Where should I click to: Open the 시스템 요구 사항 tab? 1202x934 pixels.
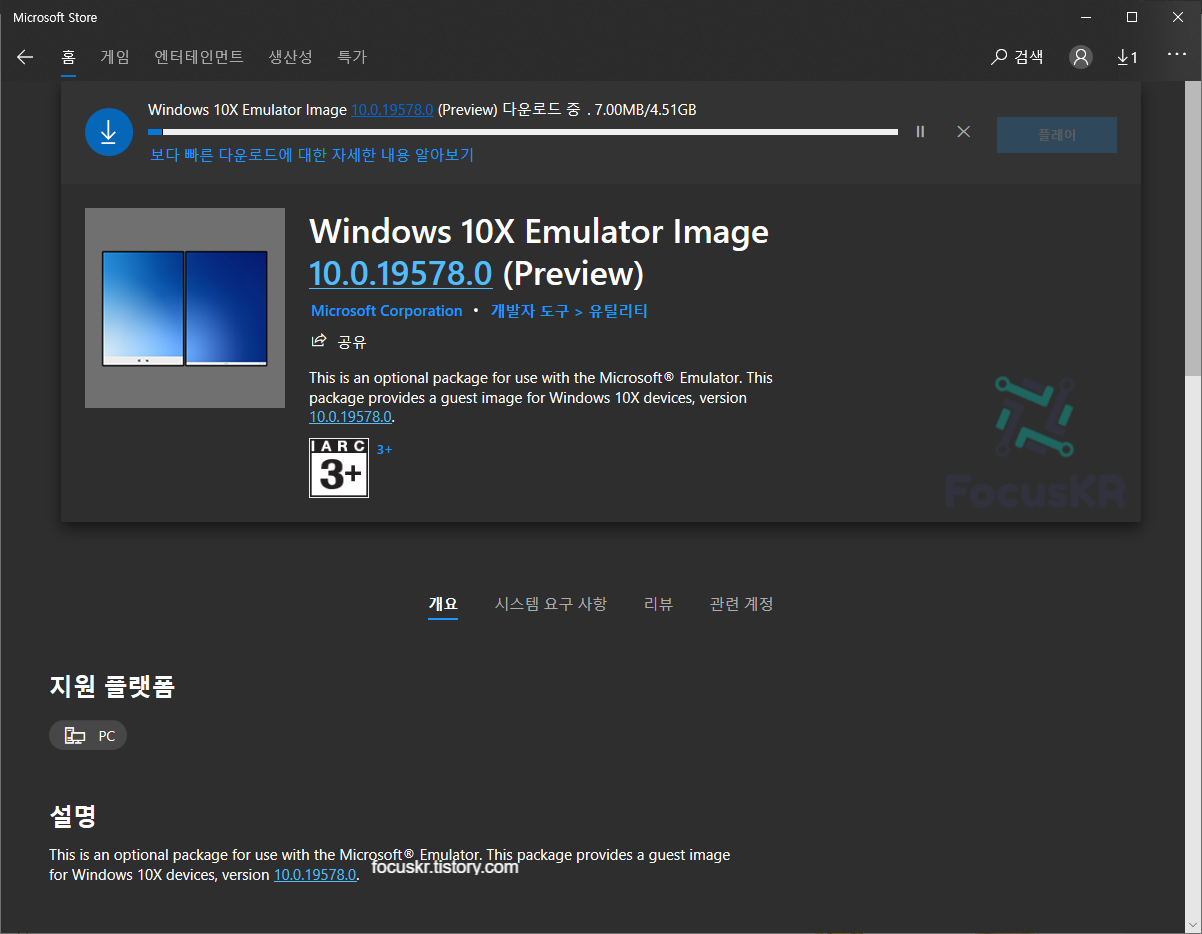pos(550,603)
